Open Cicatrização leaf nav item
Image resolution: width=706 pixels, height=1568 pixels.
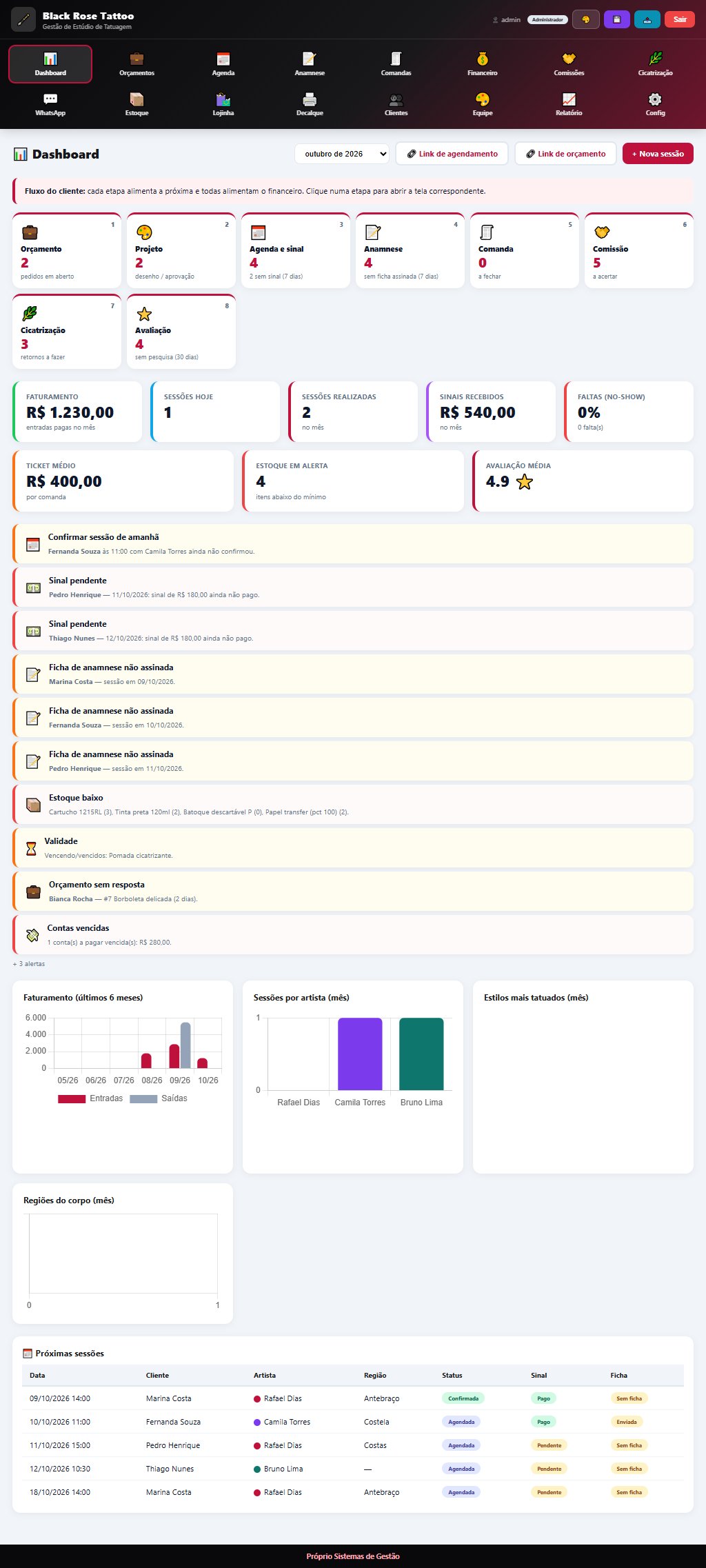(x=655, y=64)
